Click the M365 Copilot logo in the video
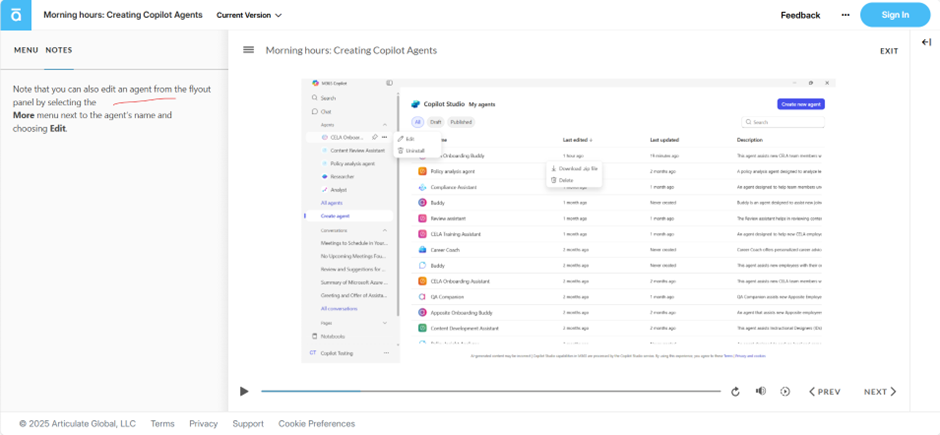 tap(315, 83)
